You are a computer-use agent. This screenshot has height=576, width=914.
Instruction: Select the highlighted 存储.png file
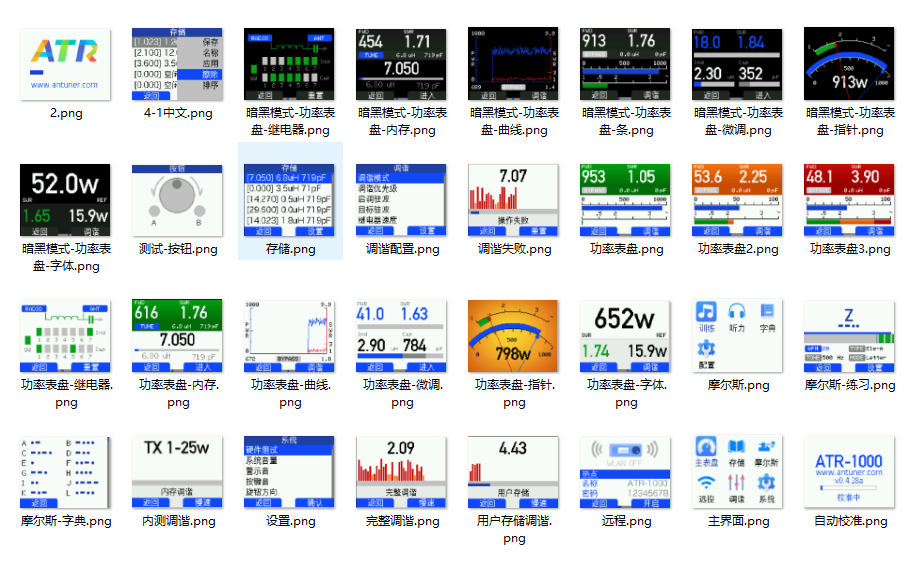[x=290, y=200]
